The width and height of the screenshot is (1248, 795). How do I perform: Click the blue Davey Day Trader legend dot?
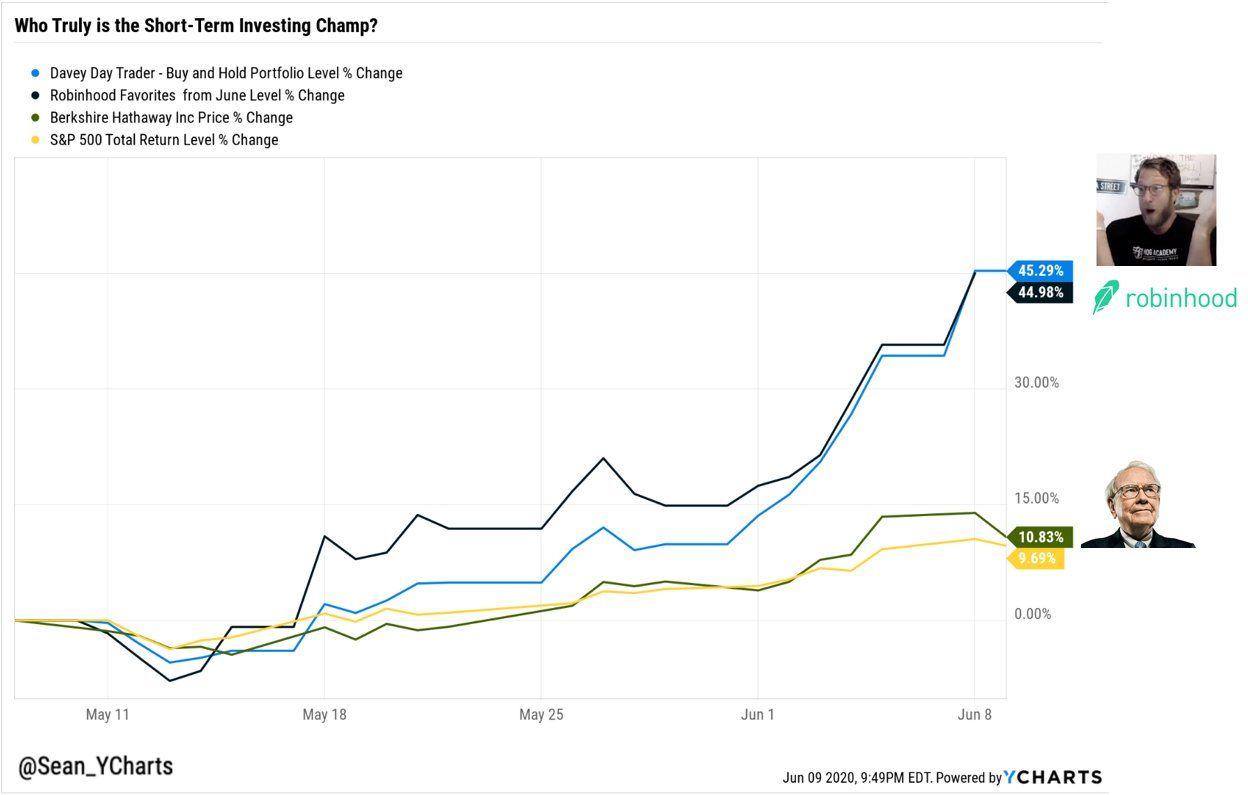pos(36,73)
